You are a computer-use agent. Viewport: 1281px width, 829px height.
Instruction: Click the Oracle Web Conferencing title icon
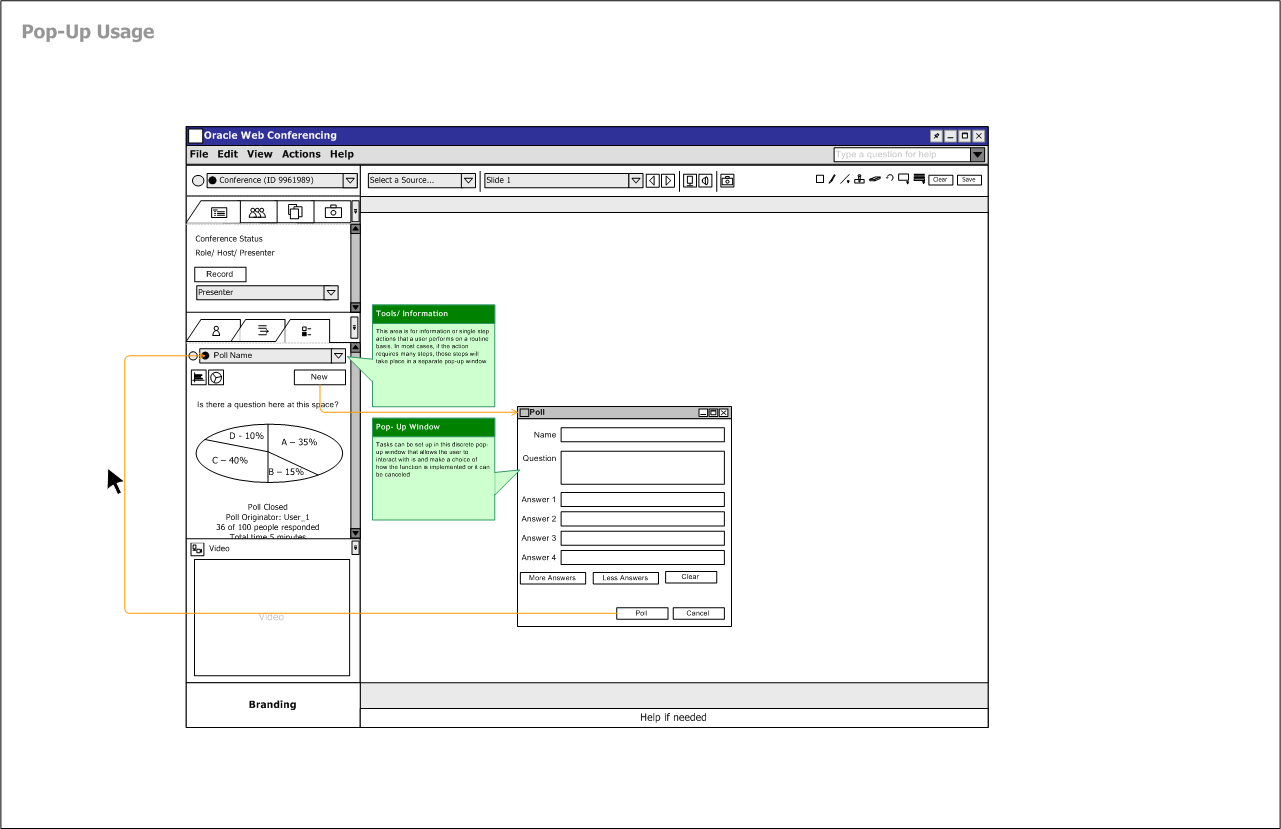pos(196,136)
